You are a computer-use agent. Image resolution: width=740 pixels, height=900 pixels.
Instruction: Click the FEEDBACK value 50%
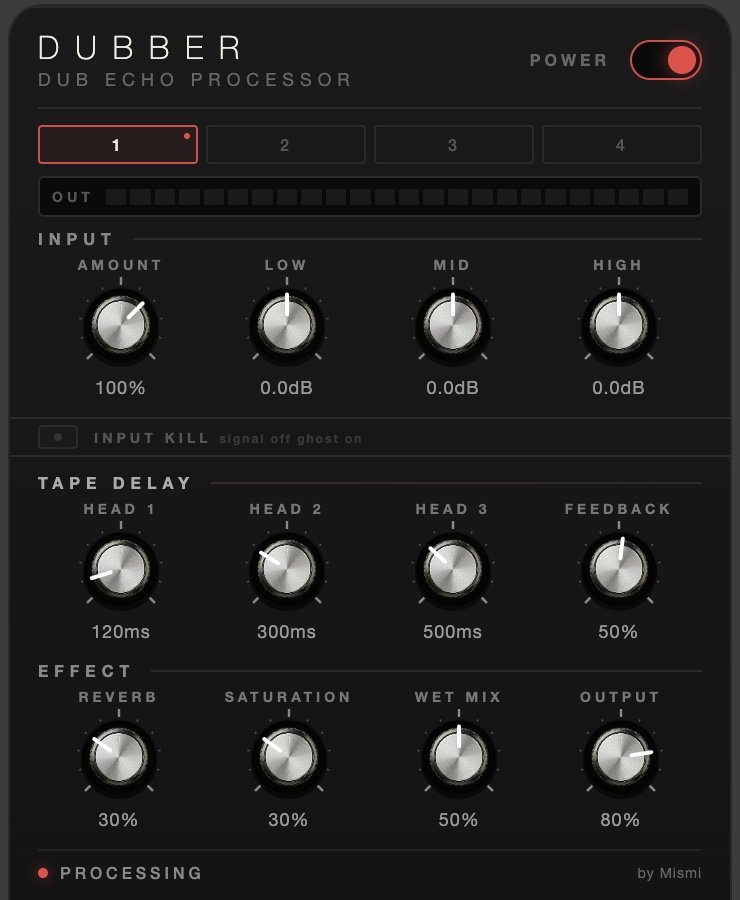point(618,632)
